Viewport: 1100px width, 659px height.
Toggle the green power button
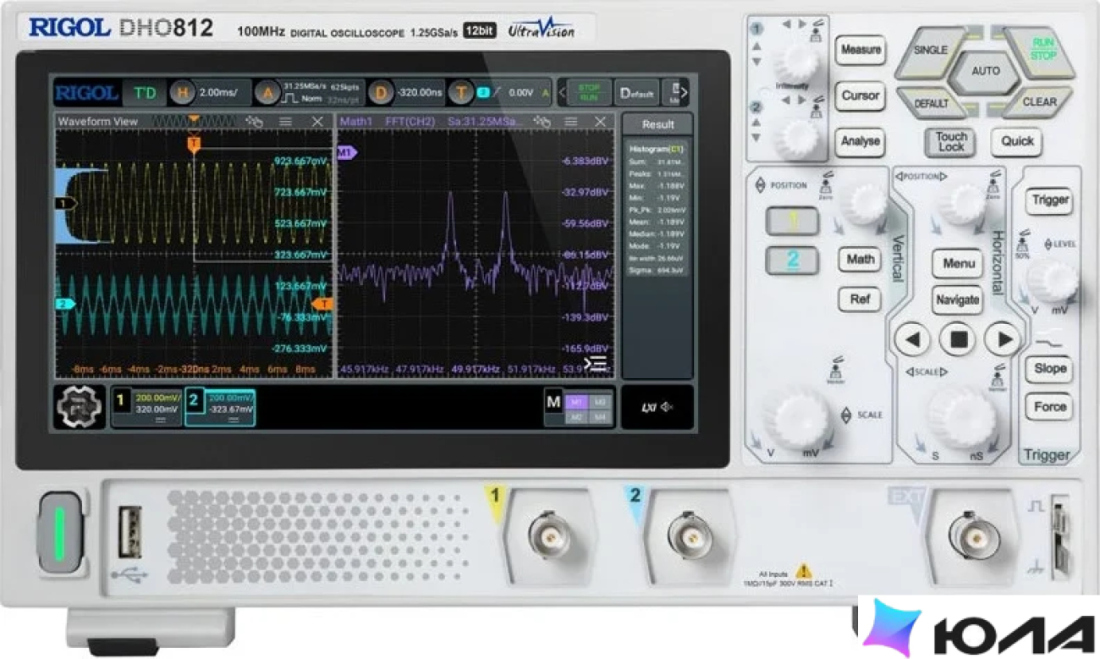(60, 533)
